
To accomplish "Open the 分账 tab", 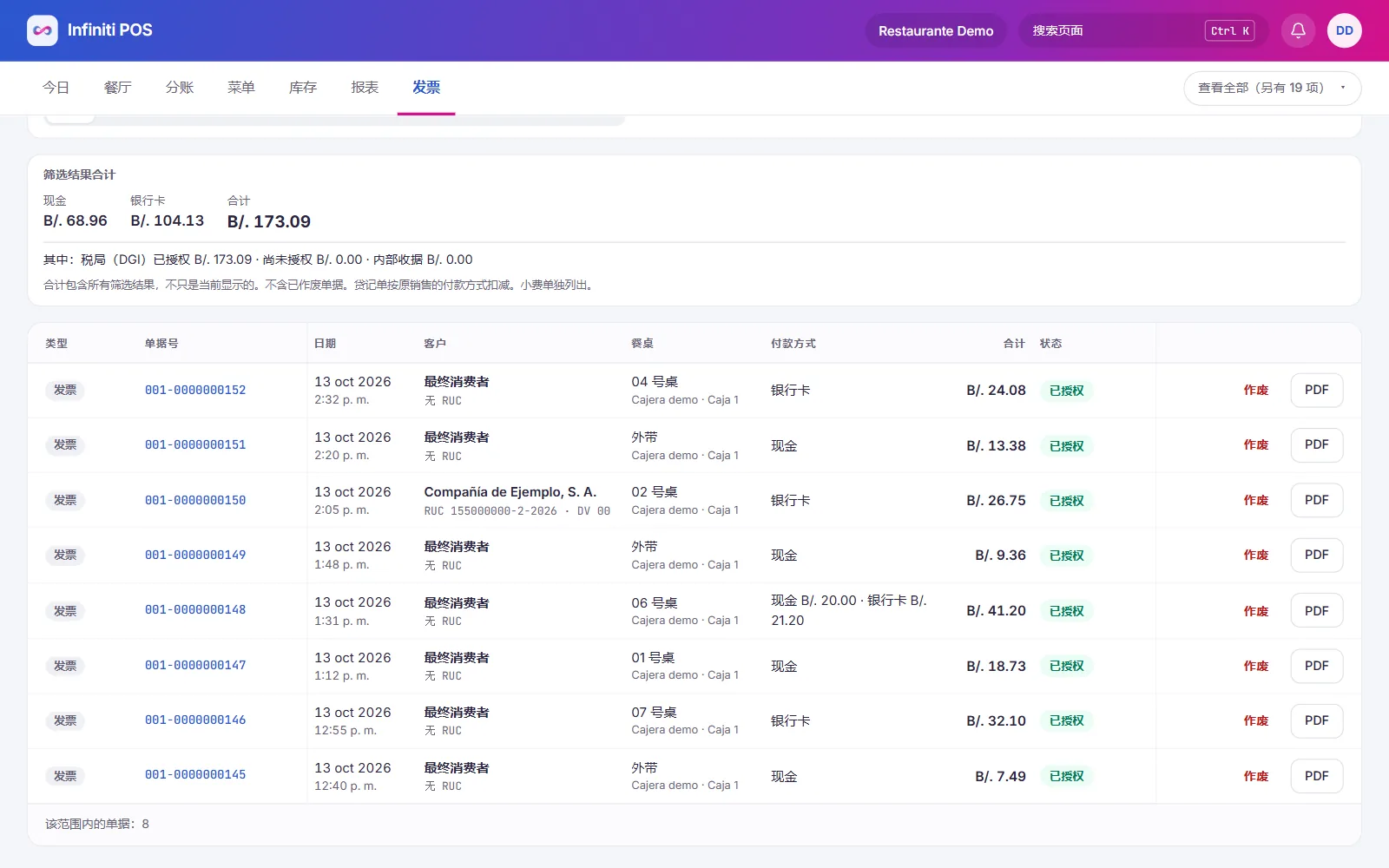I will (180, 88).
